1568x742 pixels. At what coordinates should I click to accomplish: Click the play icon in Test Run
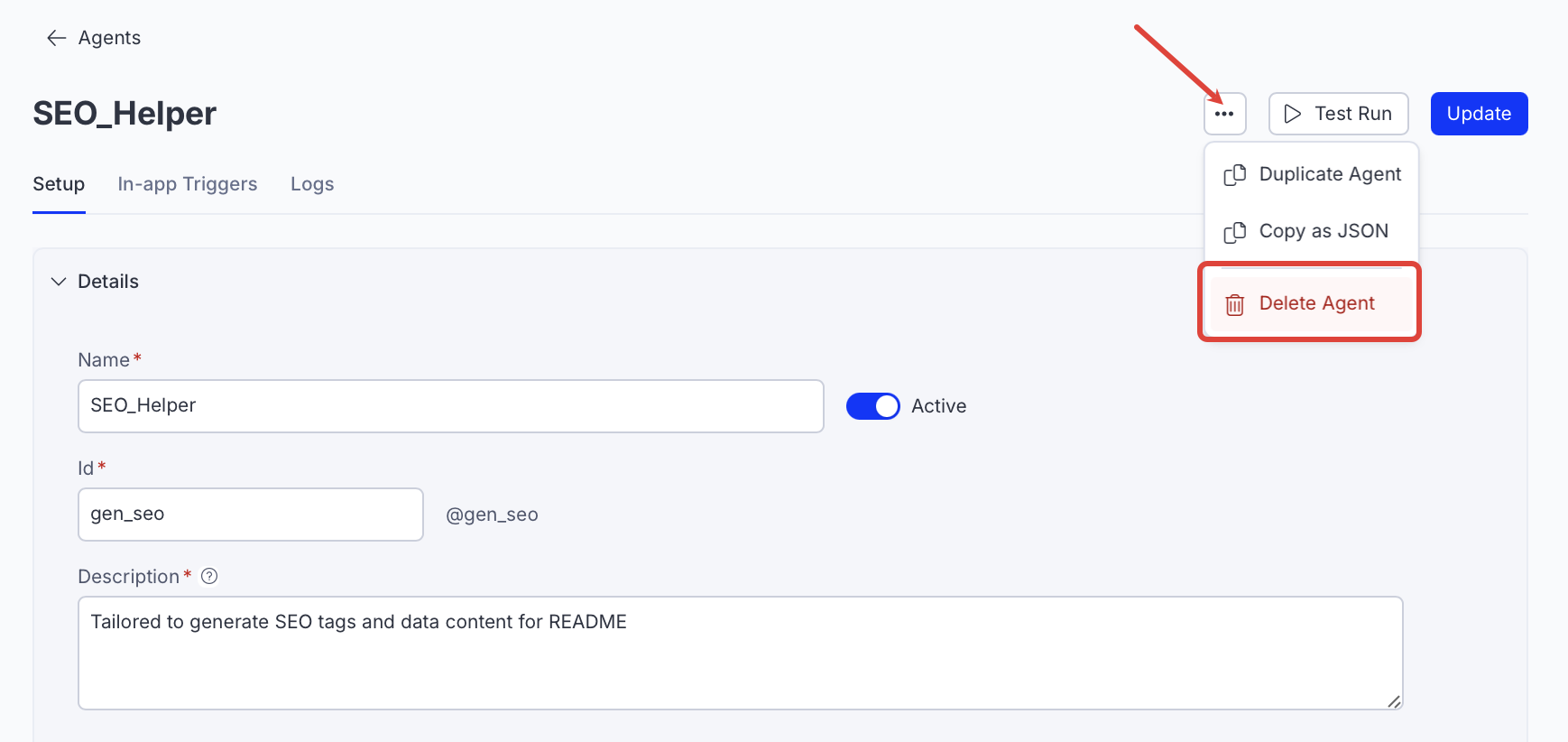1292,114
